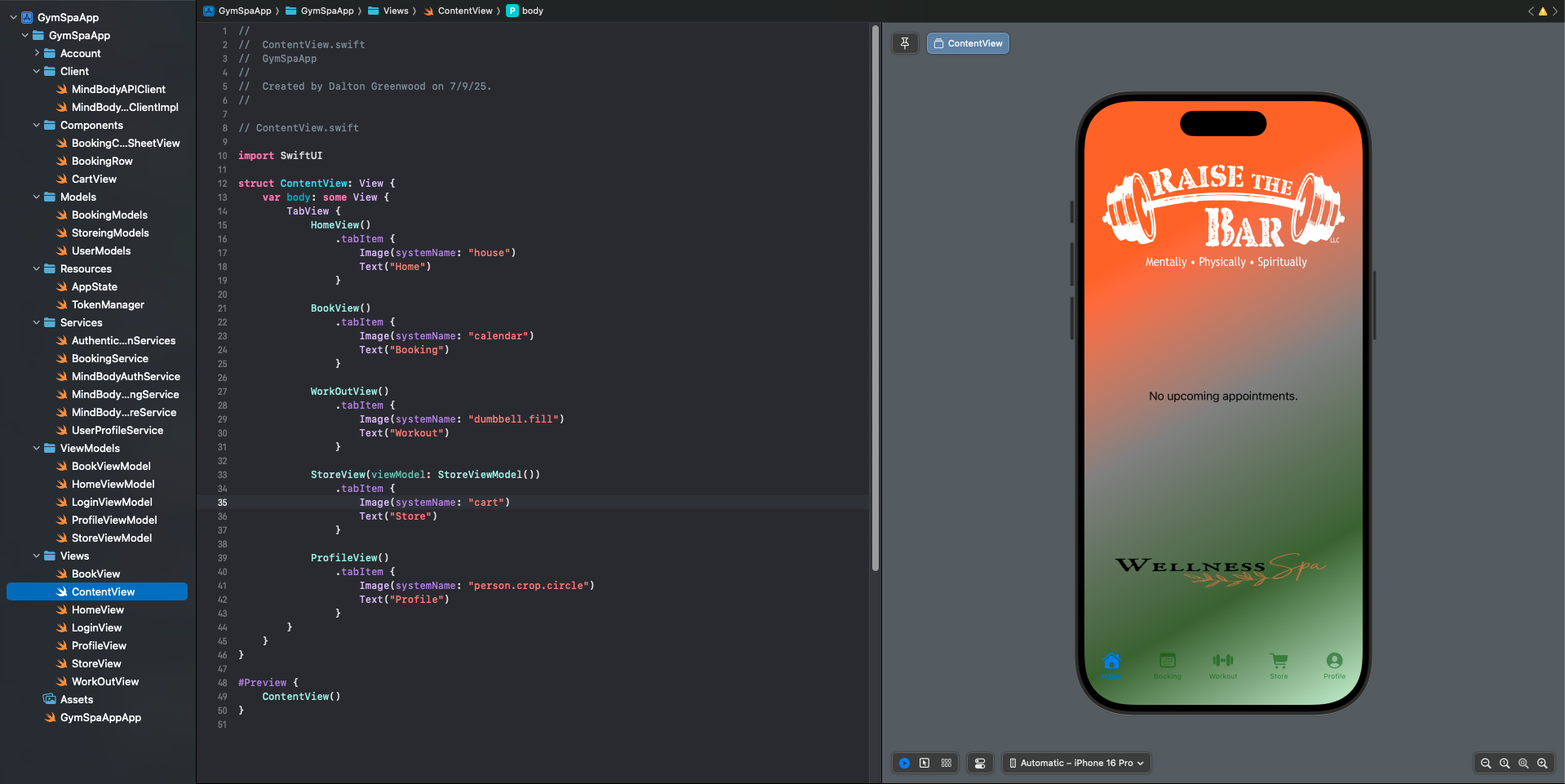Collapse the Views folder
The image size is (1565, 784).
click(37, 556)
